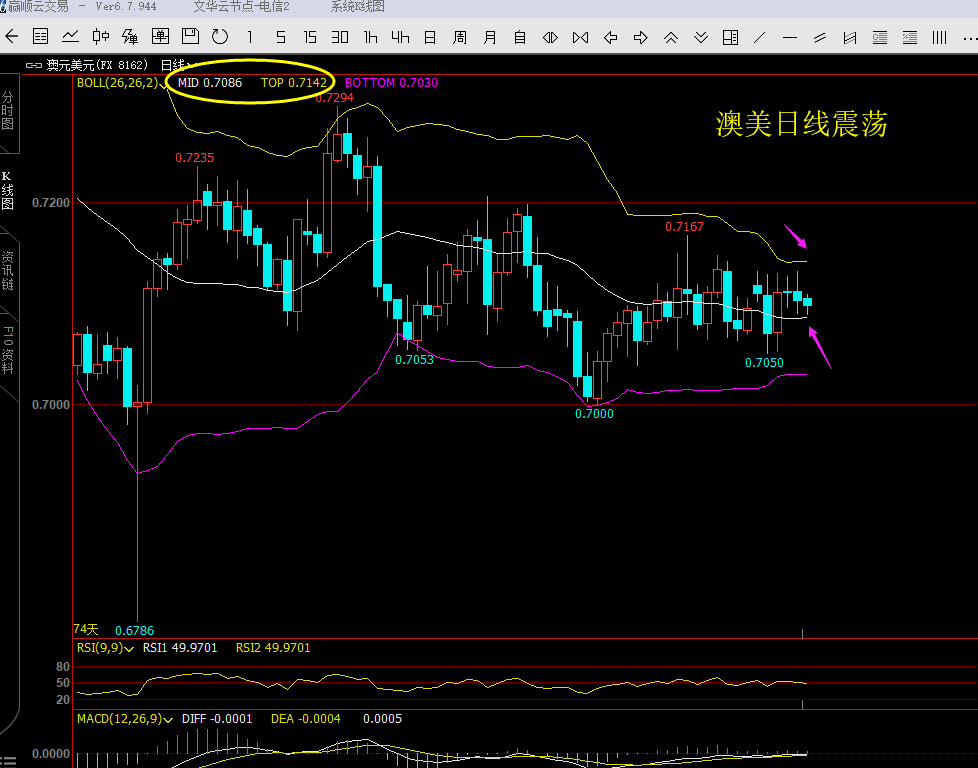
Task: Click the 0.7167 high price label
Action: (684, 227)
